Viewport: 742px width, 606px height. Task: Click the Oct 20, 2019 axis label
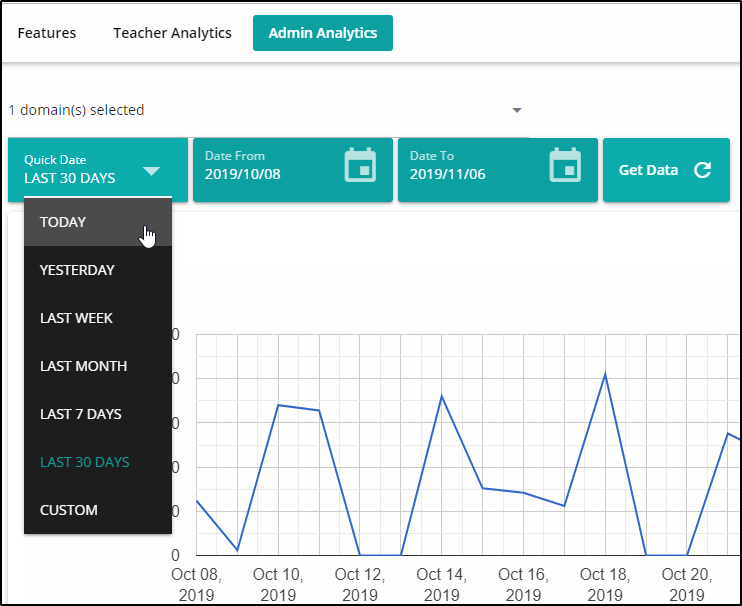687,584
